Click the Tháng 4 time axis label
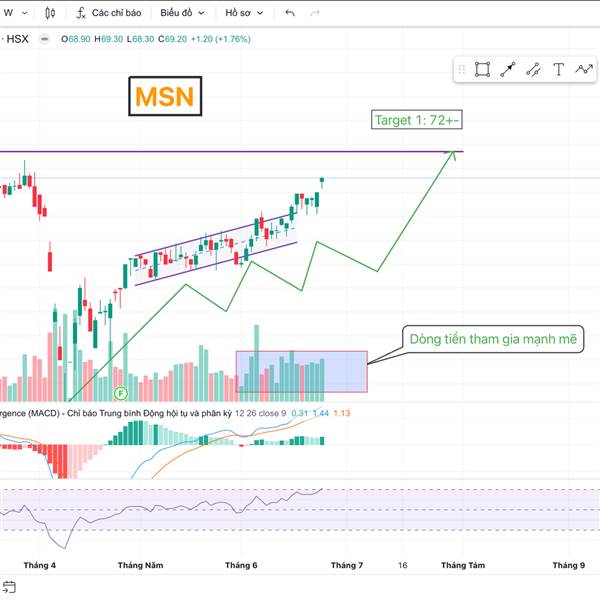 [x=39, y=565]
